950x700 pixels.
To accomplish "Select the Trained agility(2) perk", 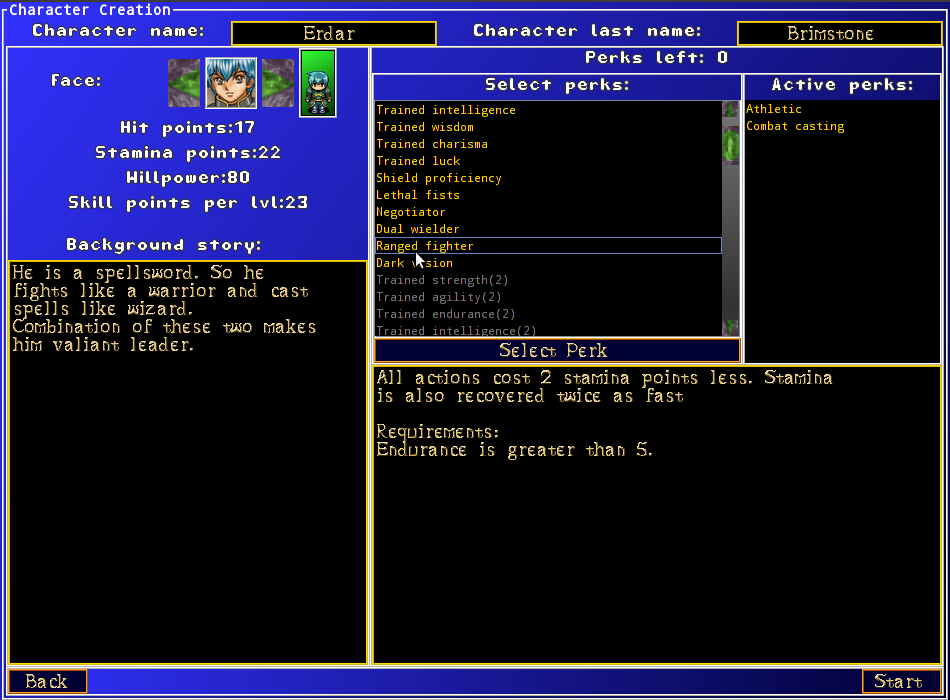I will [x=548, y=296].
